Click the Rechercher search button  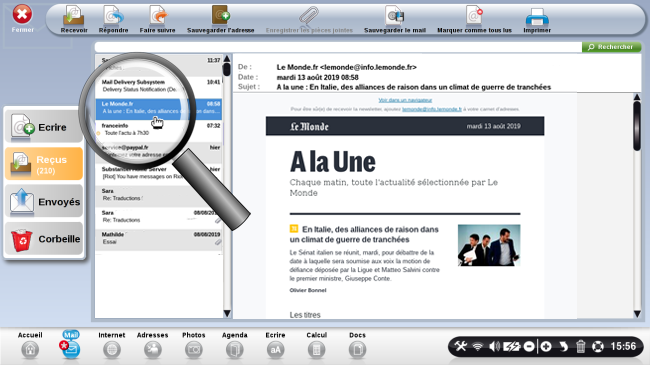tap(611, 47)
